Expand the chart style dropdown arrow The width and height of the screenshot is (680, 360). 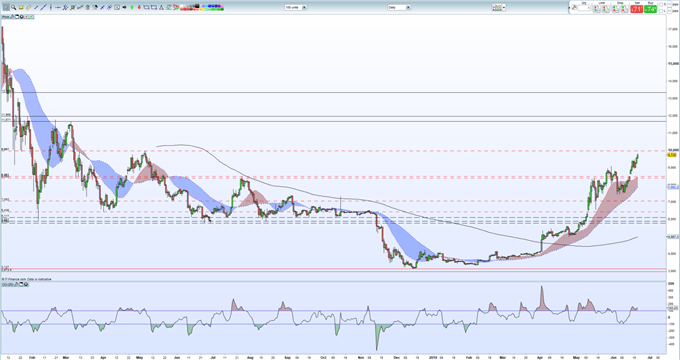click(x=503, y=7)
